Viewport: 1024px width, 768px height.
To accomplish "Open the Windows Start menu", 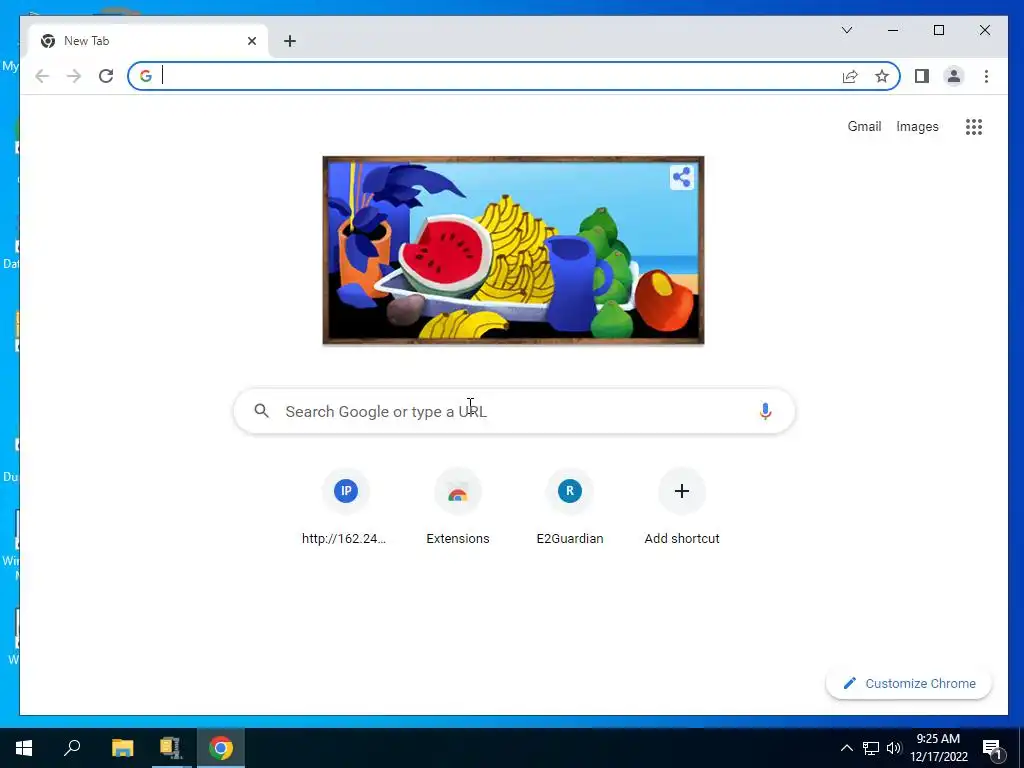I will pos(24,748).
